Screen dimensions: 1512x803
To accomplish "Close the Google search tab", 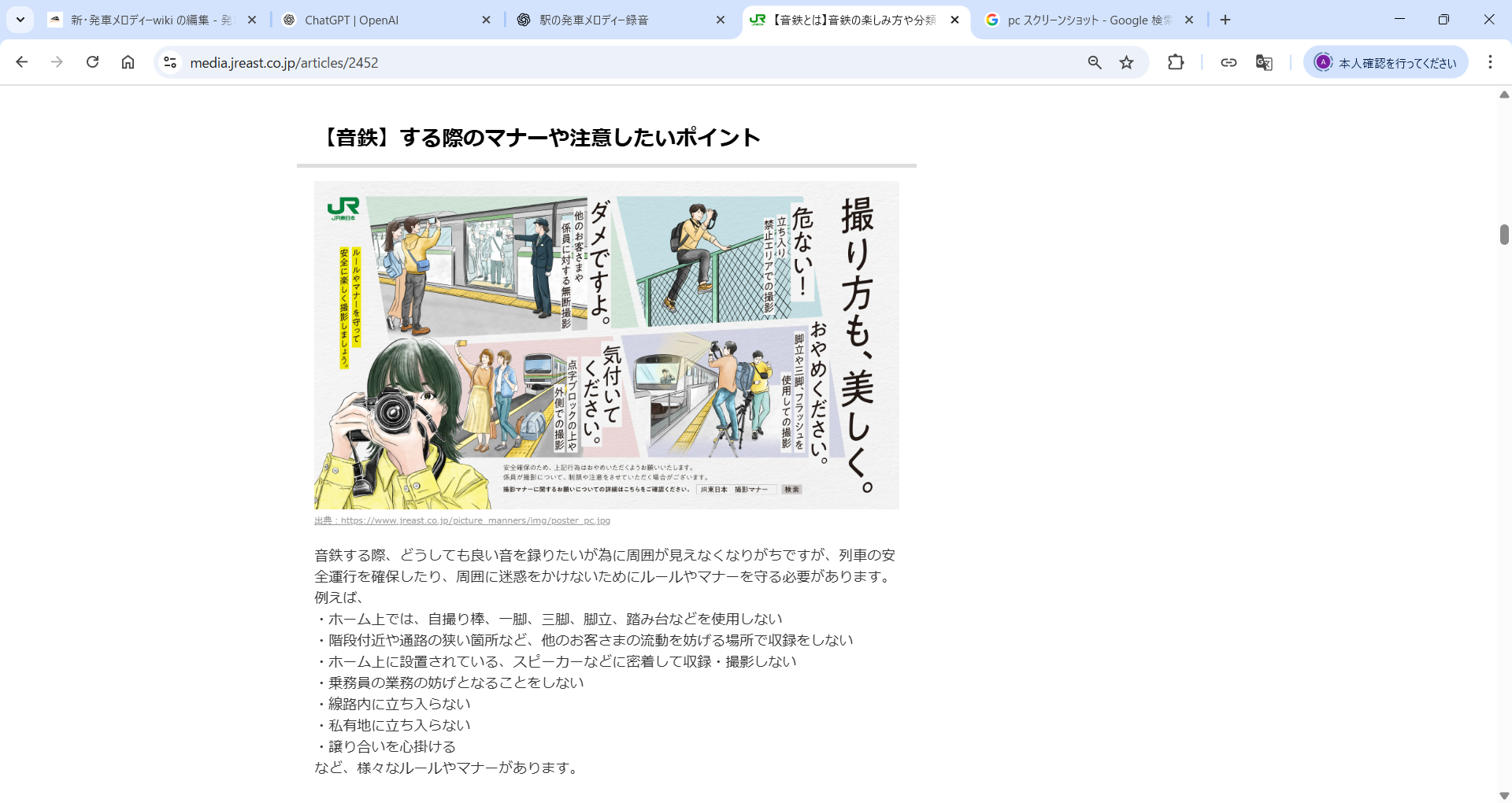I will tap(1189, 20).
